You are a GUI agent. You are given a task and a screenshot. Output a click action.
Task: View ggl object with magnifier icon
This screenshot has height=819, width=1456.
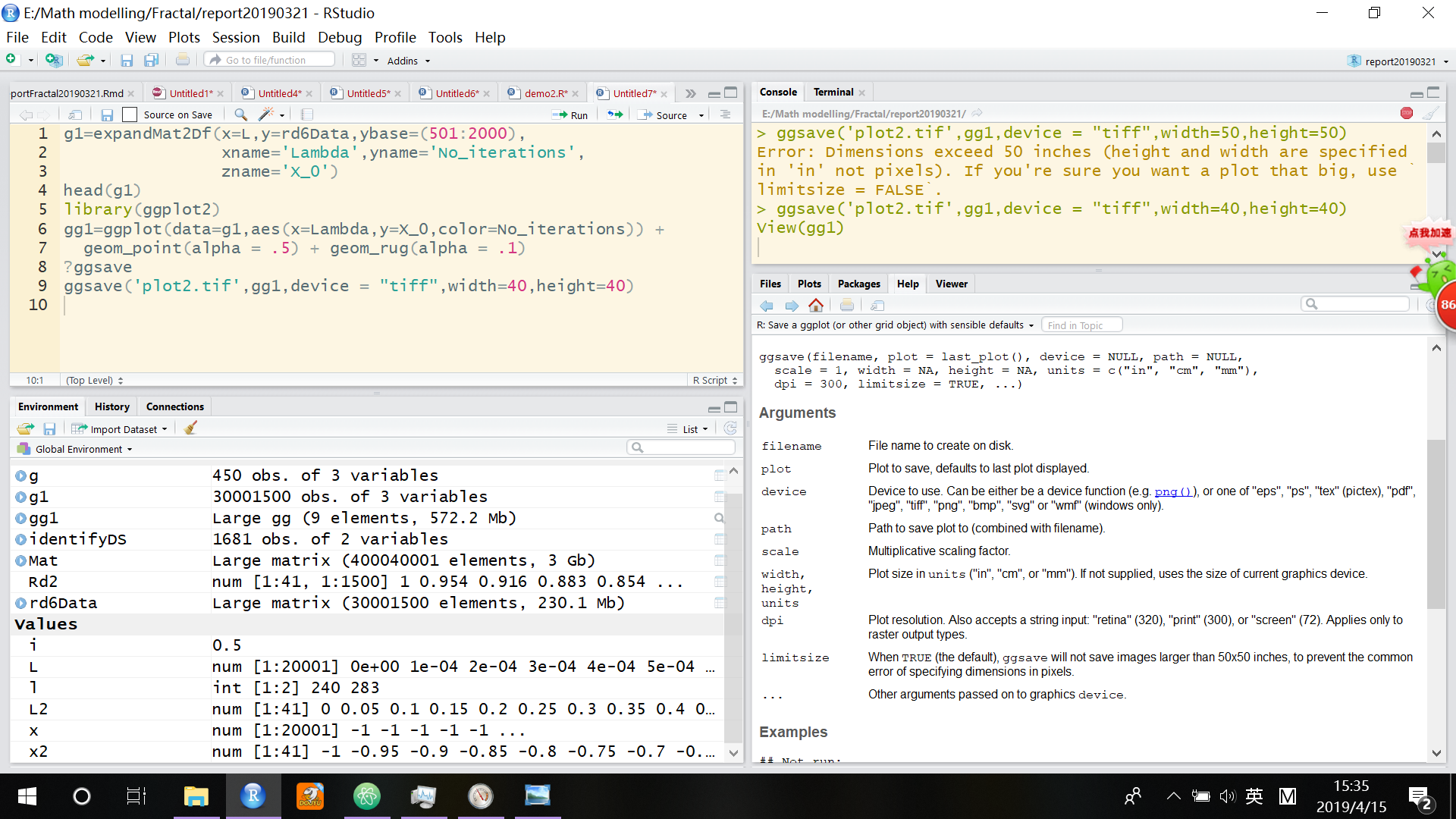click(719, 518)
